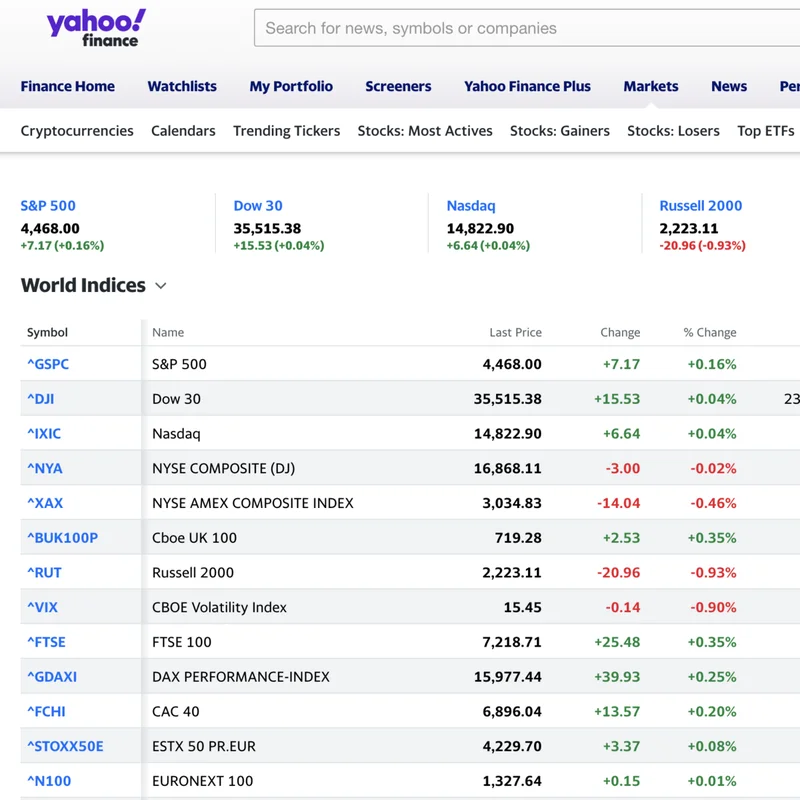The width and height of the screenshot is (800, 800).
Task: Open the Cryptocurrencies tab
Action: pyautogui.click(x=75, y=131)
